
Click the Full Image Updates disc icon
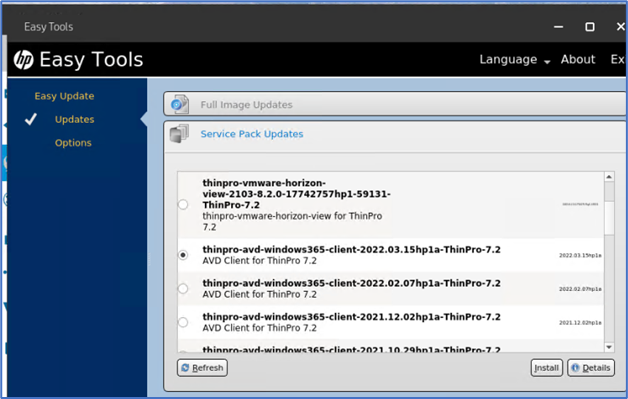[x=179, y=105]
